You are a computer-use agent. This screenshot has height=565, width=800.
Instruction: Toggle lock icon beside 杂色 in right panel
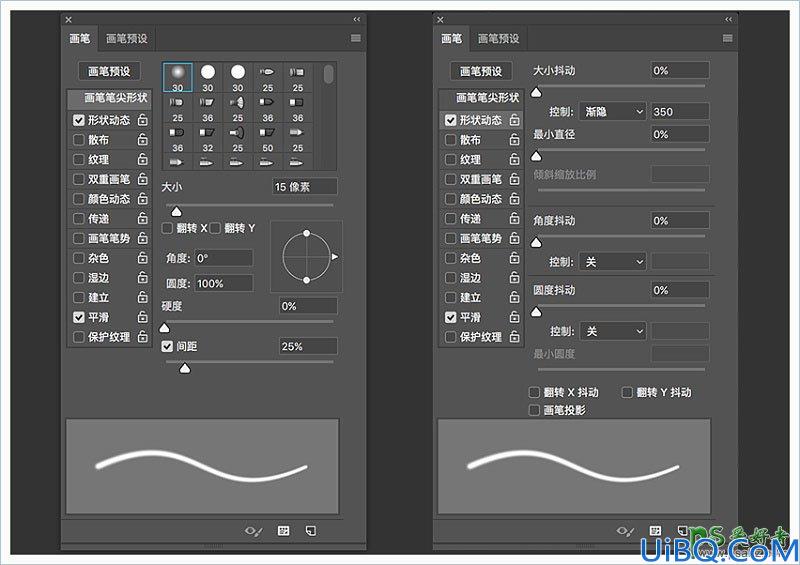(x=514, y=258)
